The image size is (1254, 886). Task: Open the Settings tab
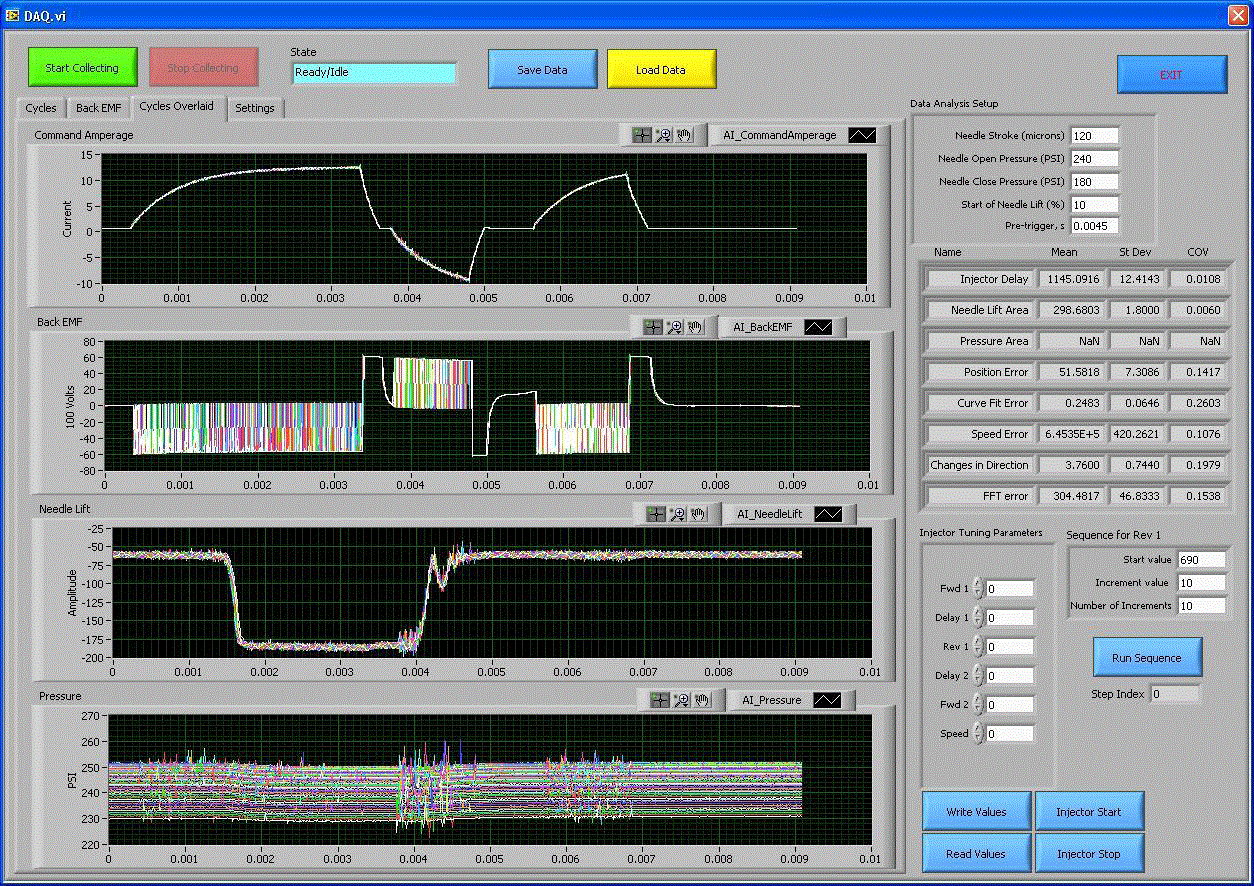[x=255, y=108]
